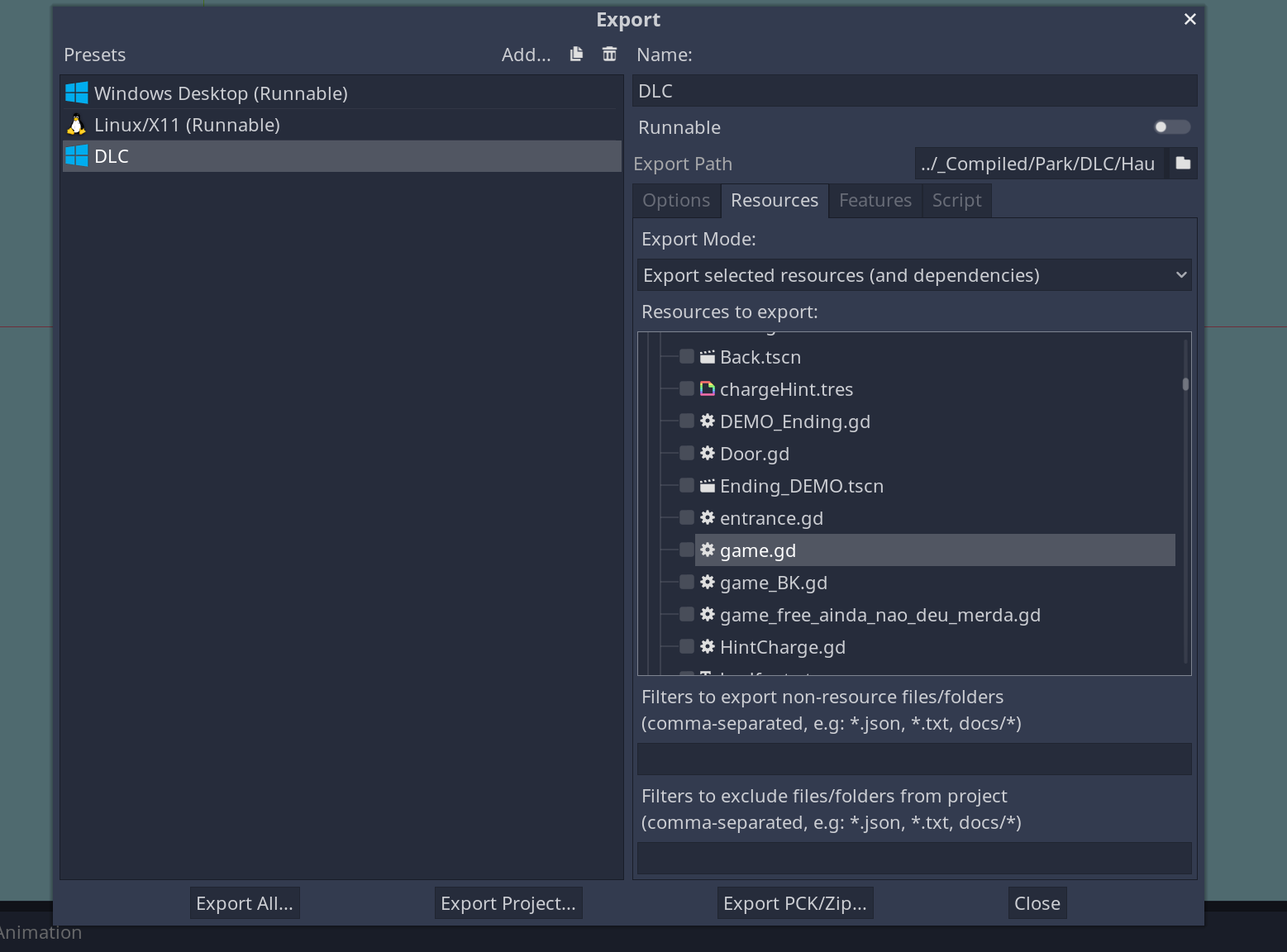1287x952 pixels.
Task: Toggle the Runnable switch
Action: [1171, 127]
